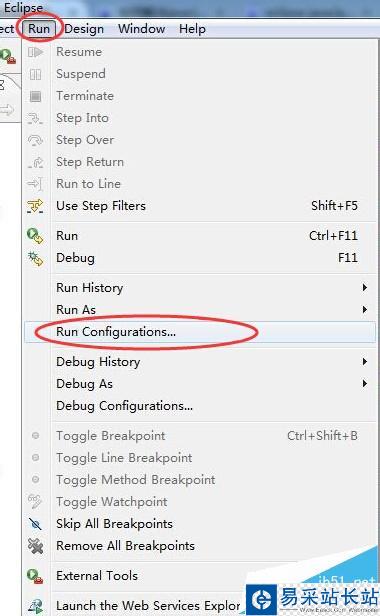Click the Use Step Filters icon

[35, 206]
